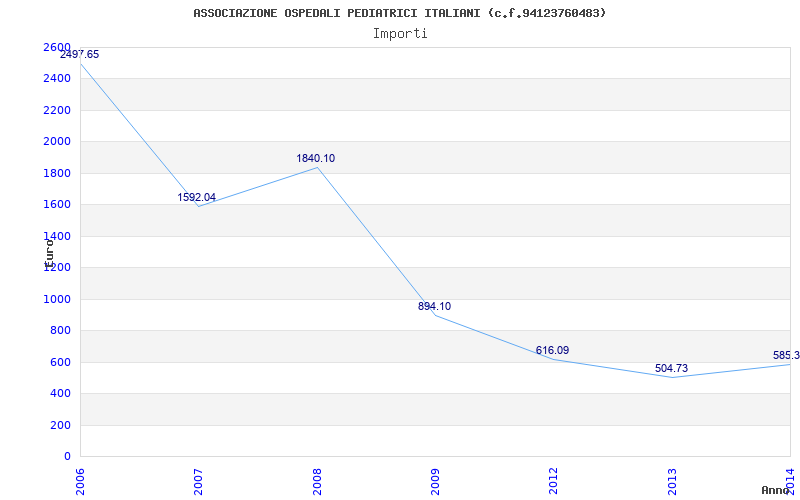800x500 pixels.
Task: Click the 2006 x-axis year label
Action: click(80, 482)
